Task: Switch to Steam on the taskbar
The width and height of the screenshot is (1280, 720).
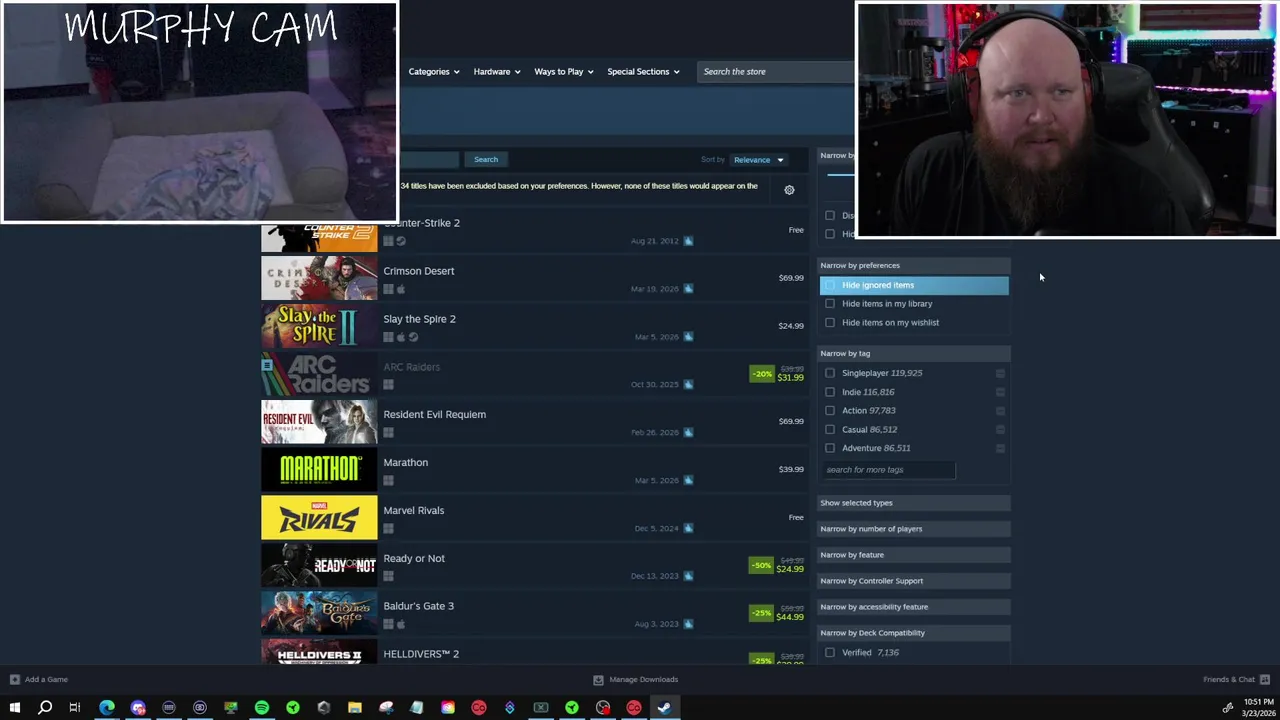Action: [665, 708]
